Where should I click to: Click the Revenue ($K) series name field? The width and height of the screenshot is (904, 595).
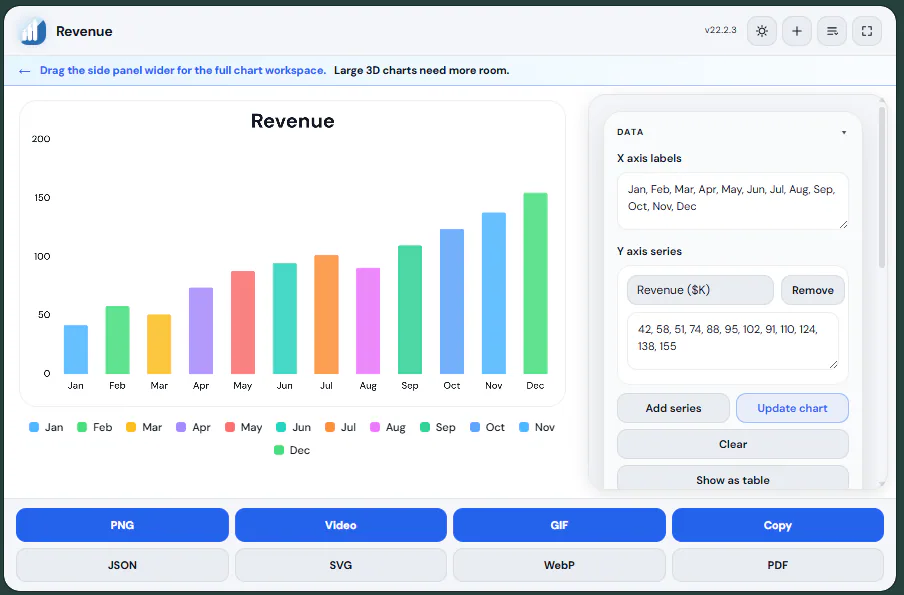tap(700, 290)
